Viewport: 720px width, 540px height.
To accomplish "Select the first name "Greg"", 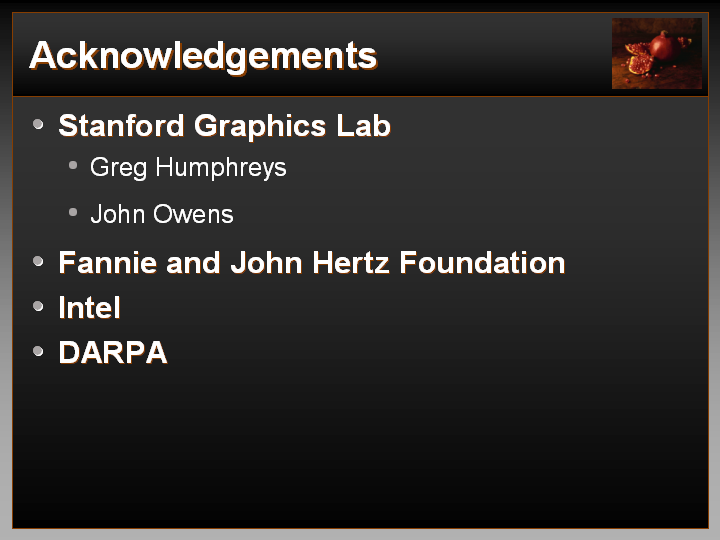I will [117, 168].
